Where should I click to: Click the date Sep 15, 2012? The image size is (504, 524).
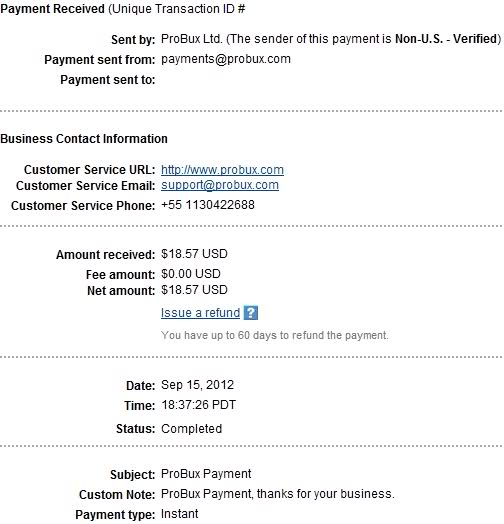click(197, 385)
